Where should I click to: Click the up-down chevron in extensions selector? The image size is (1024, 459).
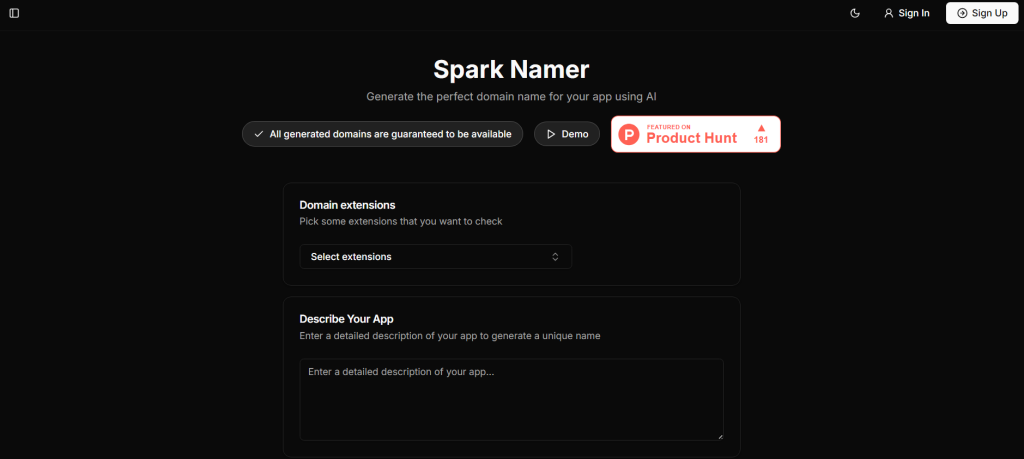[x=556, y=257]
